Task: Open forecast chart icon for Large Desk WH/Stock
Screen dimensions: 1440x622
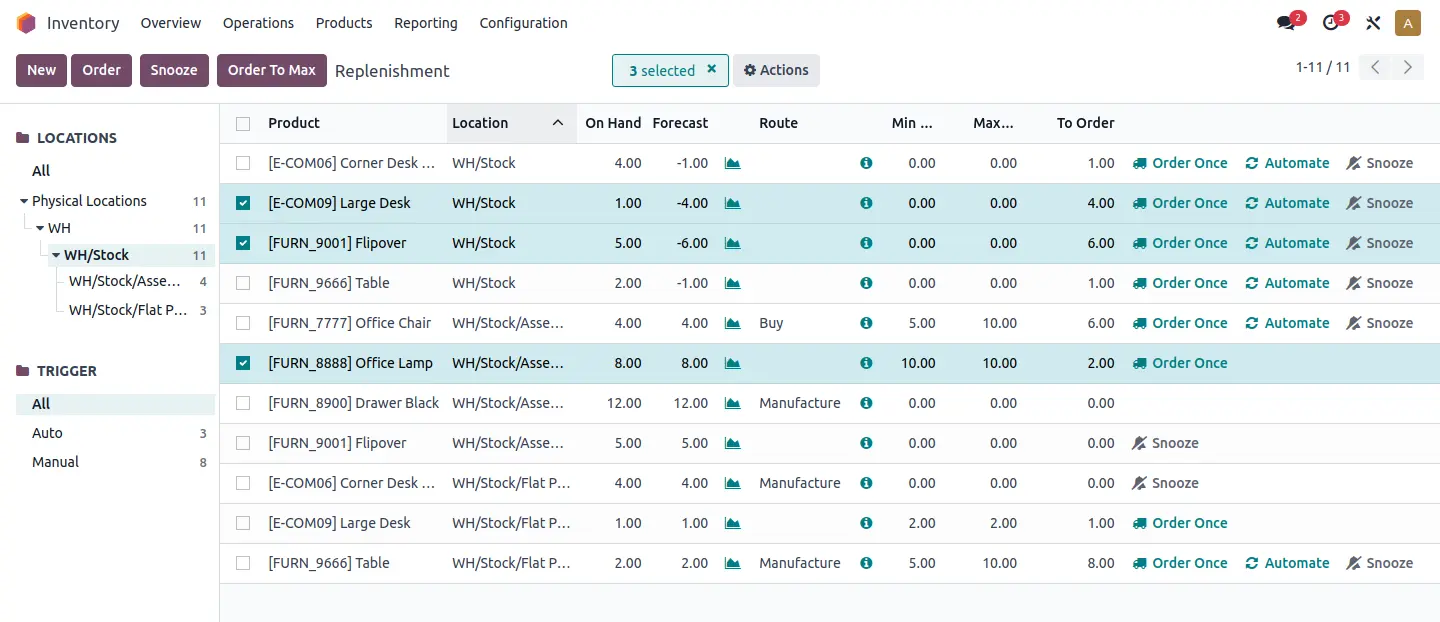Action: [732, 203]
